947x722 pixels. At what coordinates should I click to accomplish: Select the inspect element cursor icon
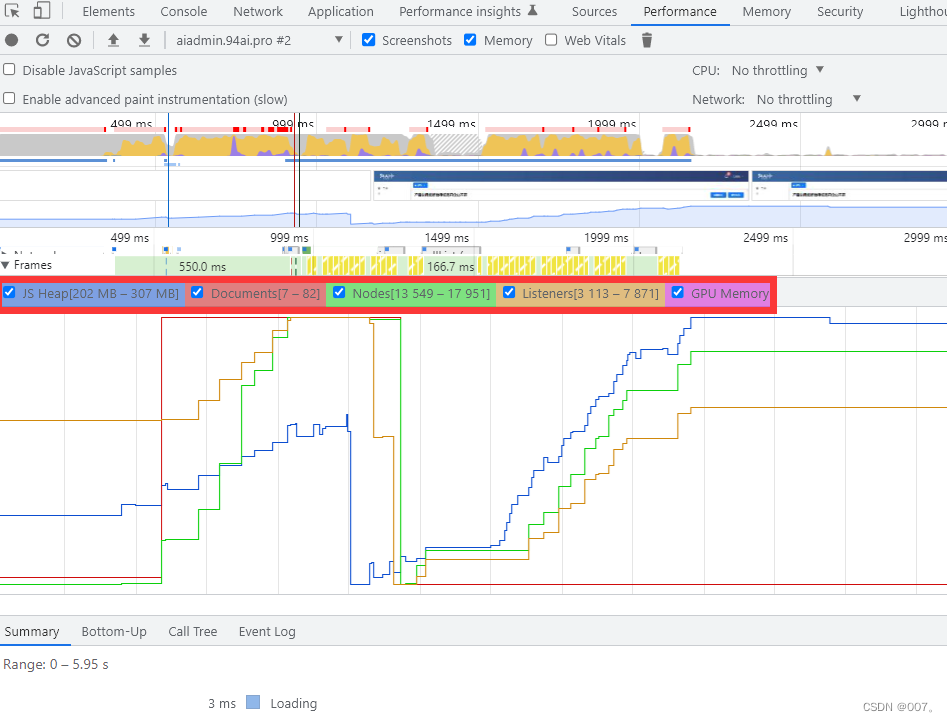pyautogui.click(x=13, y=11)
